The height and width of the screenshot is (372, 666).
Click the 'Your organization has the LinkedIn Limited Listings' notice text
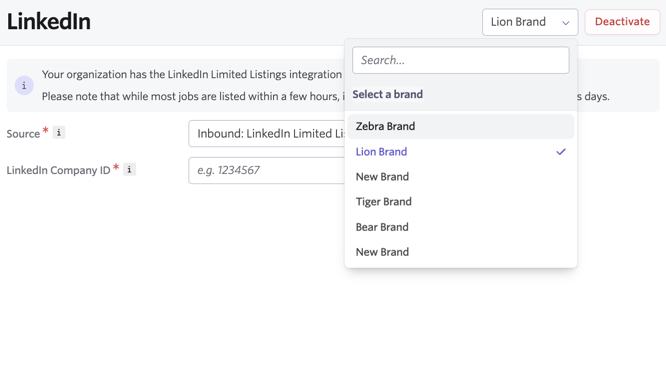click(192, 74)
